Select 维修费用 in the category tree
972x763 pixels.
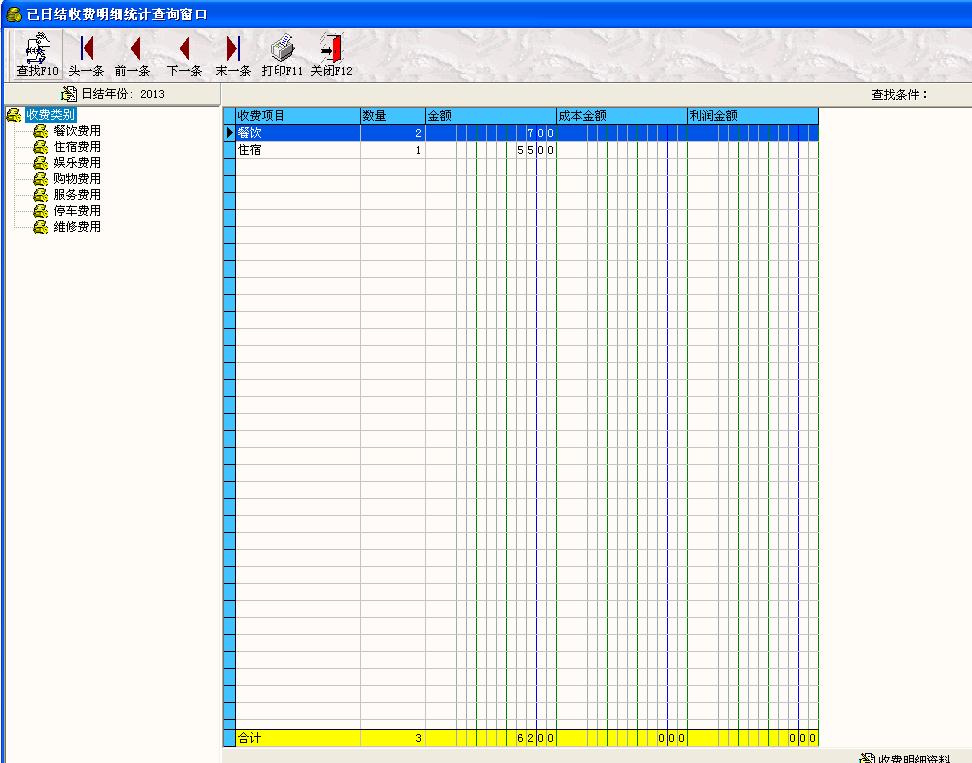(77, 227)
